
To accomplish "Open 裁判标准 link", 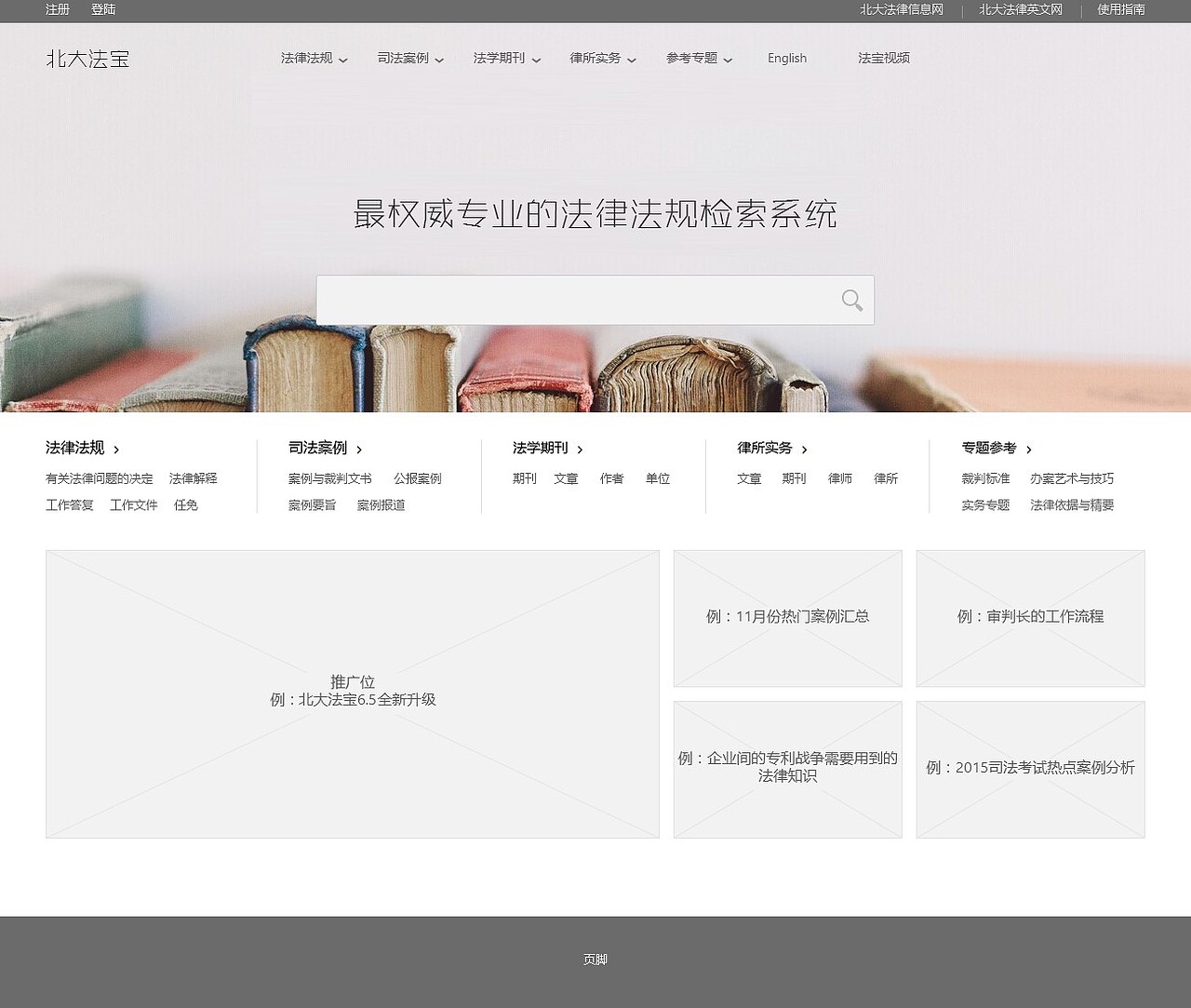I will click(x=985, y=478).
